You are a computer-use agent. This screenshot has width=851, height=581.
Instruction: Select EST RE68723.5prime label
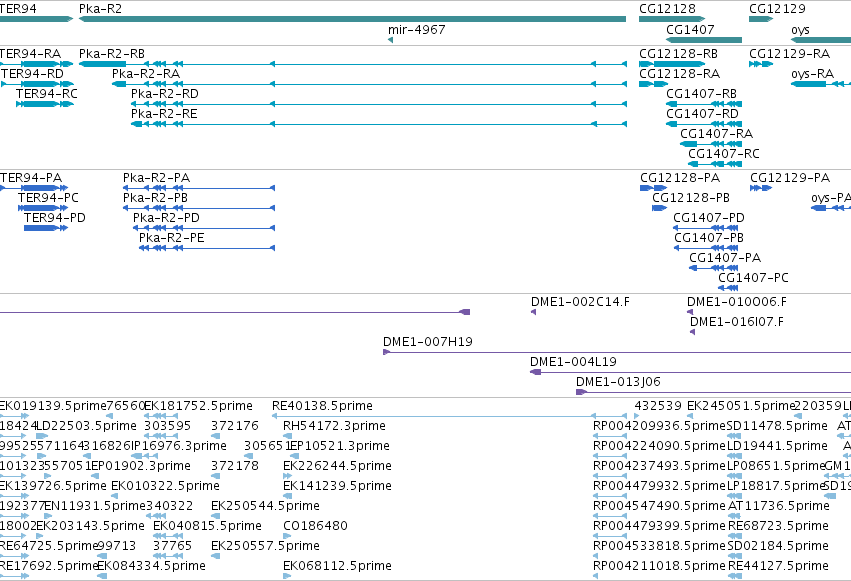tap(778, 526)
